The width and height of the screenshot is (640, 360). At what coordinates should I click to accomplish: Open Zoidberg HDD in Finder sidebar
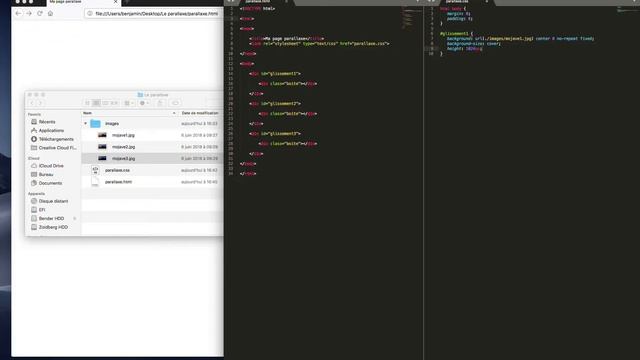tap(53, 227)
